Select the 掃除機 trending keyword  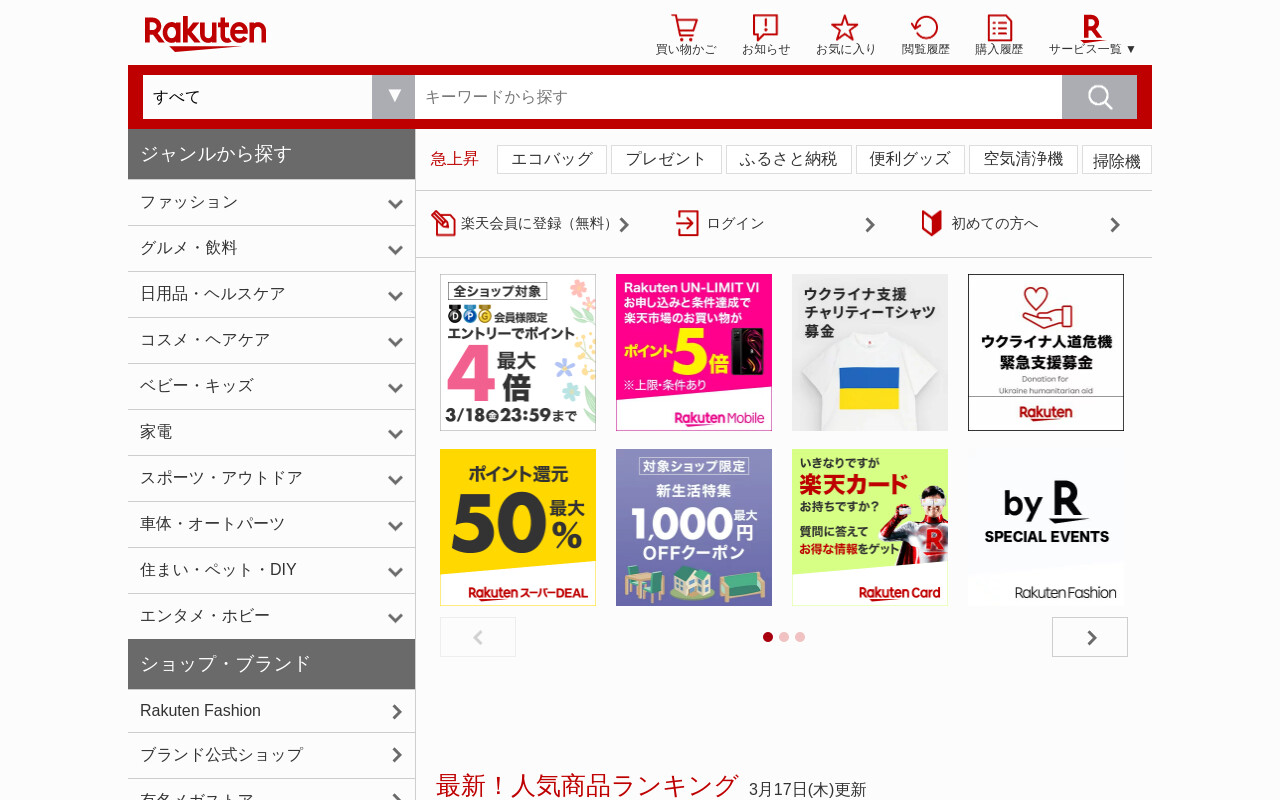point(1117,160)
